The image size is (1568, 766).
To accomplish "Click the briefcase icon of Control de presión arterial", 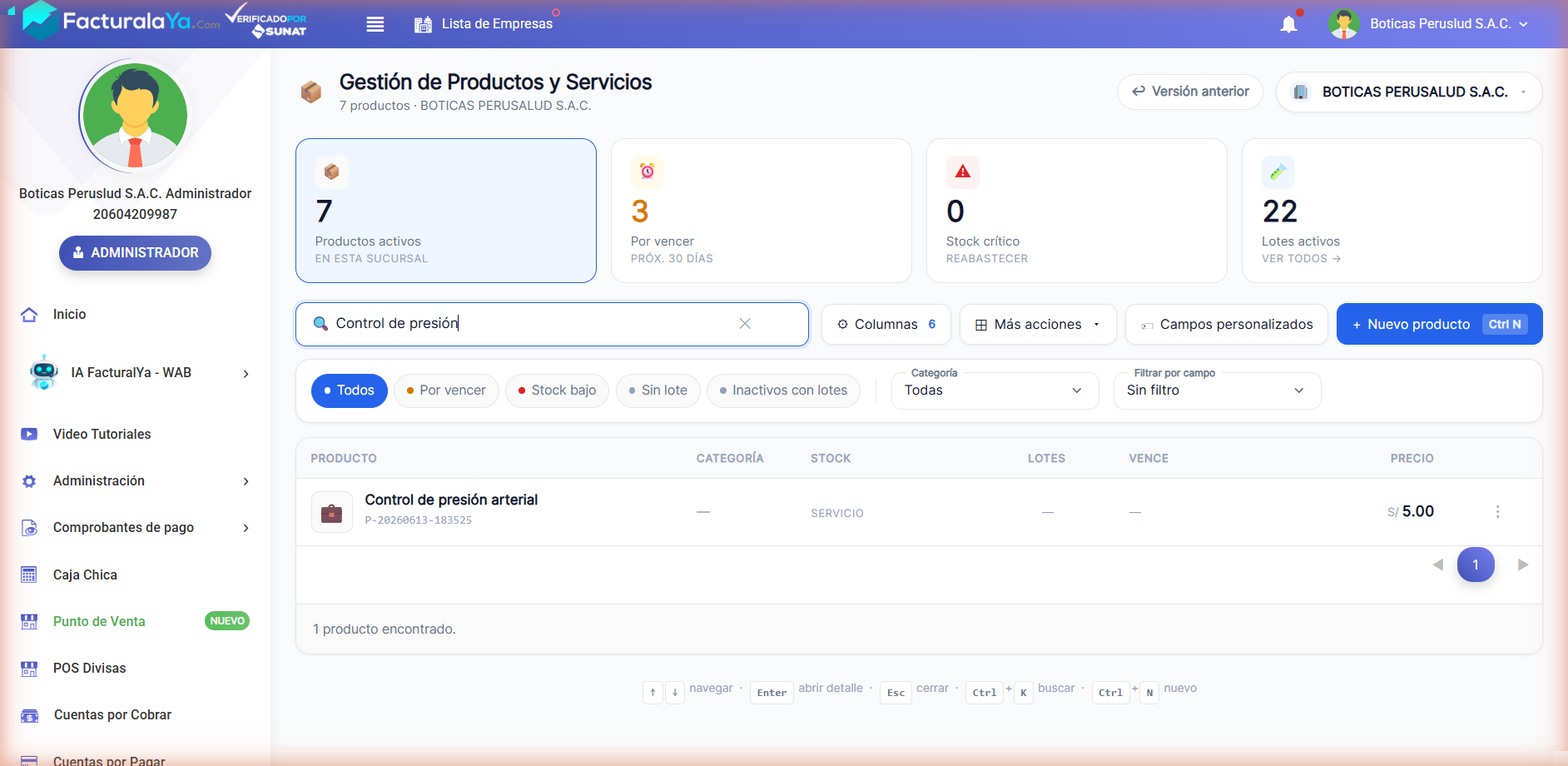I will click(x=331, y=512).
